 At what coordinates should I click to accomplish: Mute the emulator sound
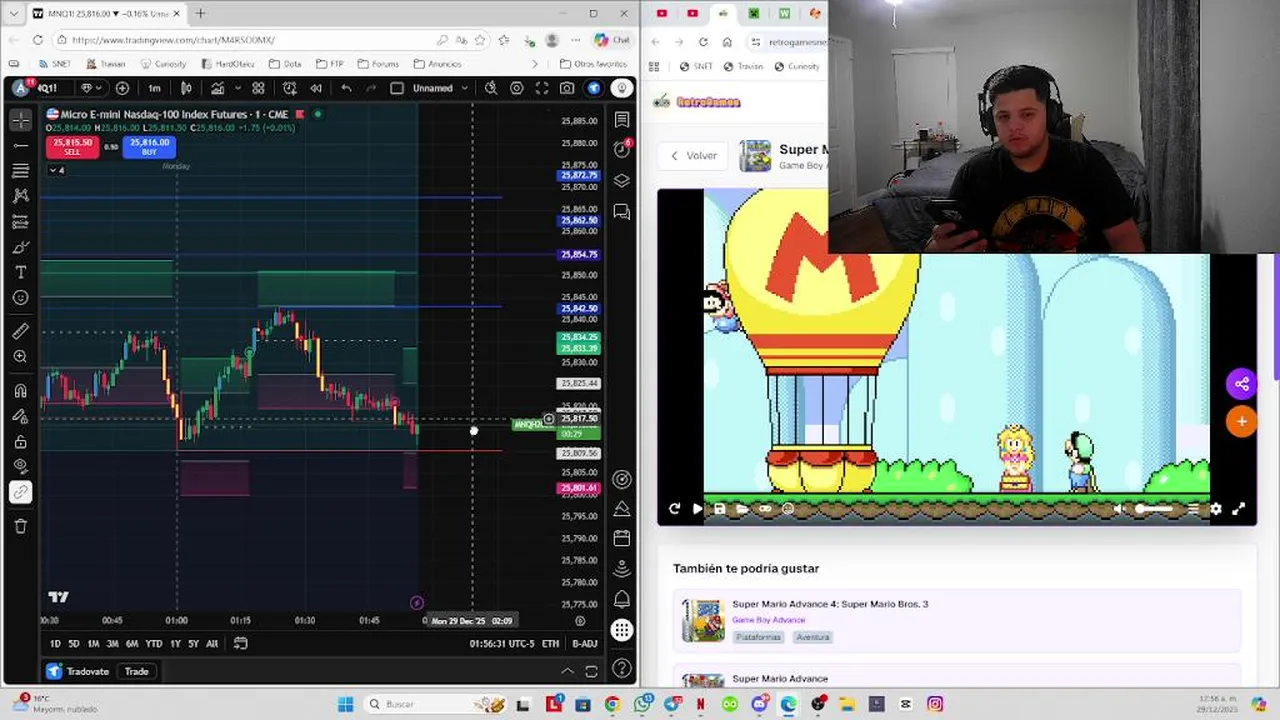click(x=1119, y=509)
